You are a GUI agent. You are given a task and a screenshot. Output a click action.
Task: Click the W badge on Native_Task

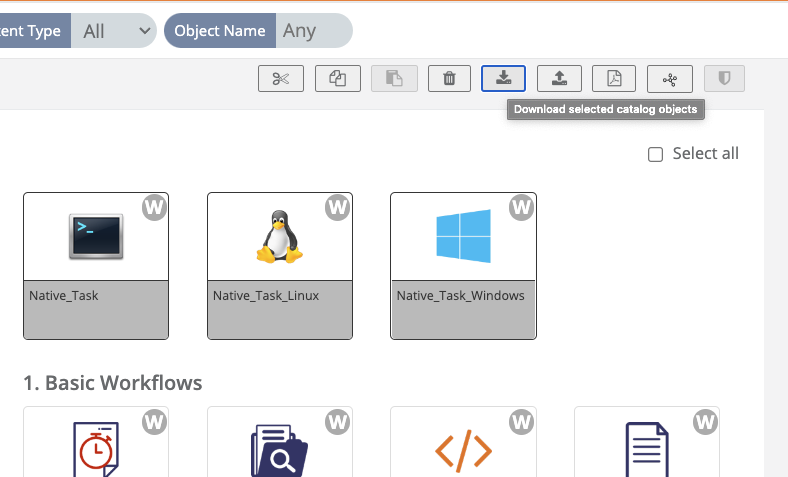click(x=154, y=207)
